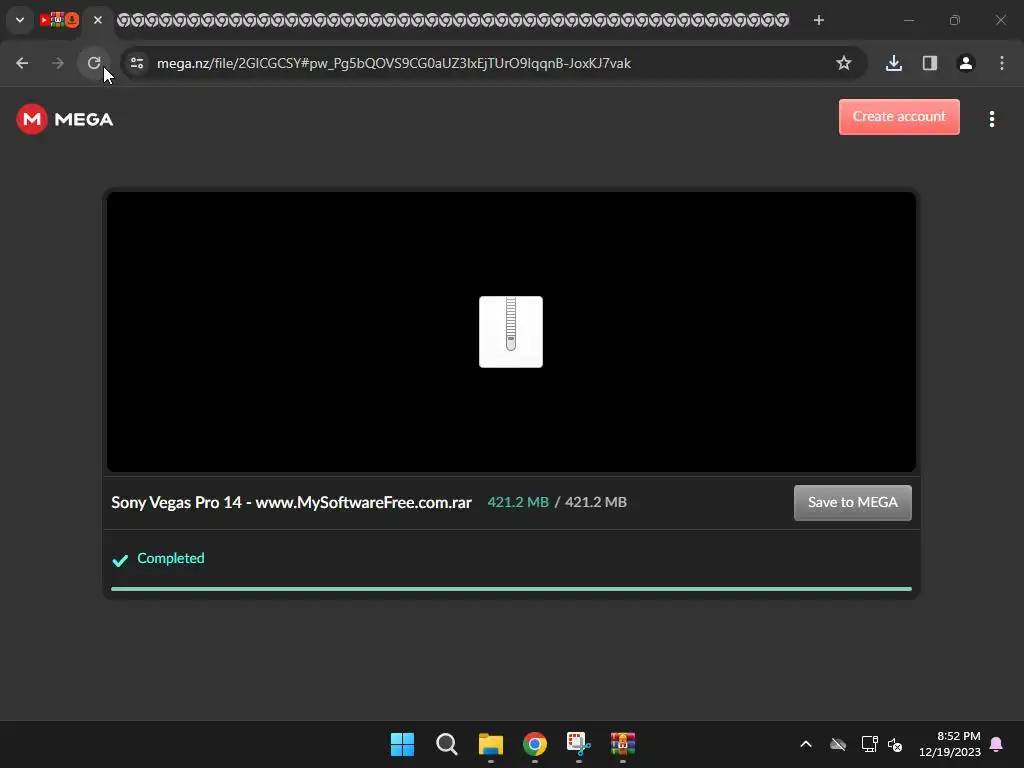Bookmark this page with star icon
Viewport: 1024px width, 768px height.
[x=844, y=63]
